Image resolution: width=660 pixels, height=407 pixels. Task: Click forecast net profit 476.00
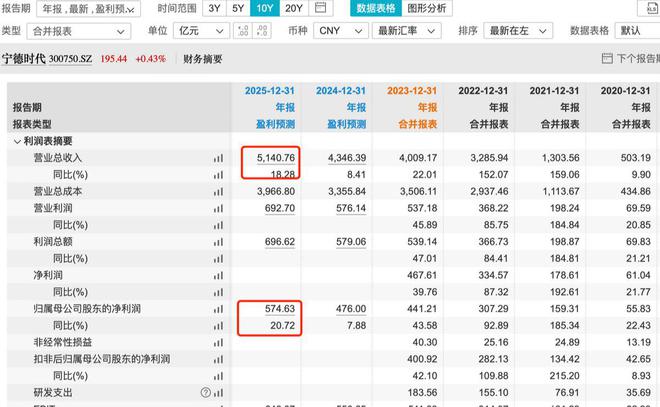point(351,309)
